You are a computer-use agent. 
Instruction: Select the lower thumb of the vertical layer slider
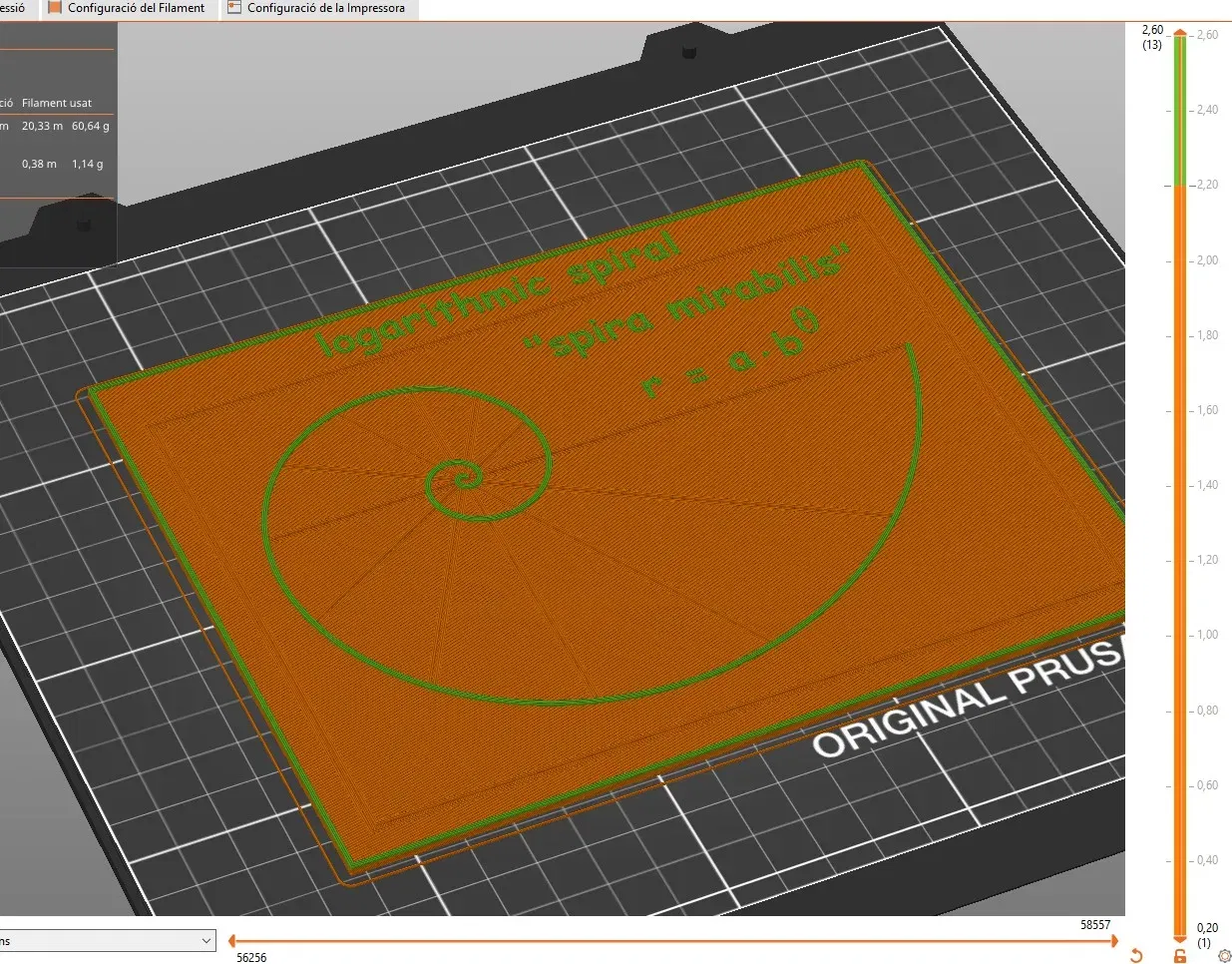(x=1180, y=940)
